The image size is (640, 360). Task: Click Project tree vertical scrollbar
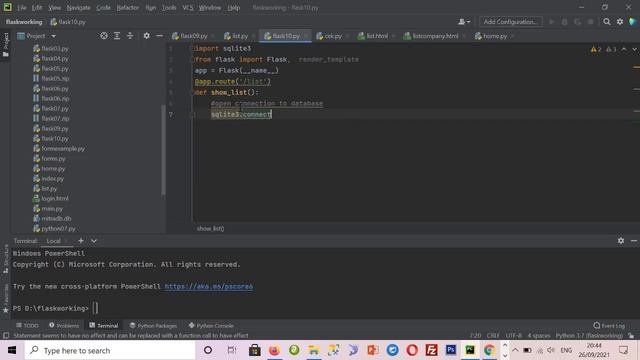[x=163, y=149]
